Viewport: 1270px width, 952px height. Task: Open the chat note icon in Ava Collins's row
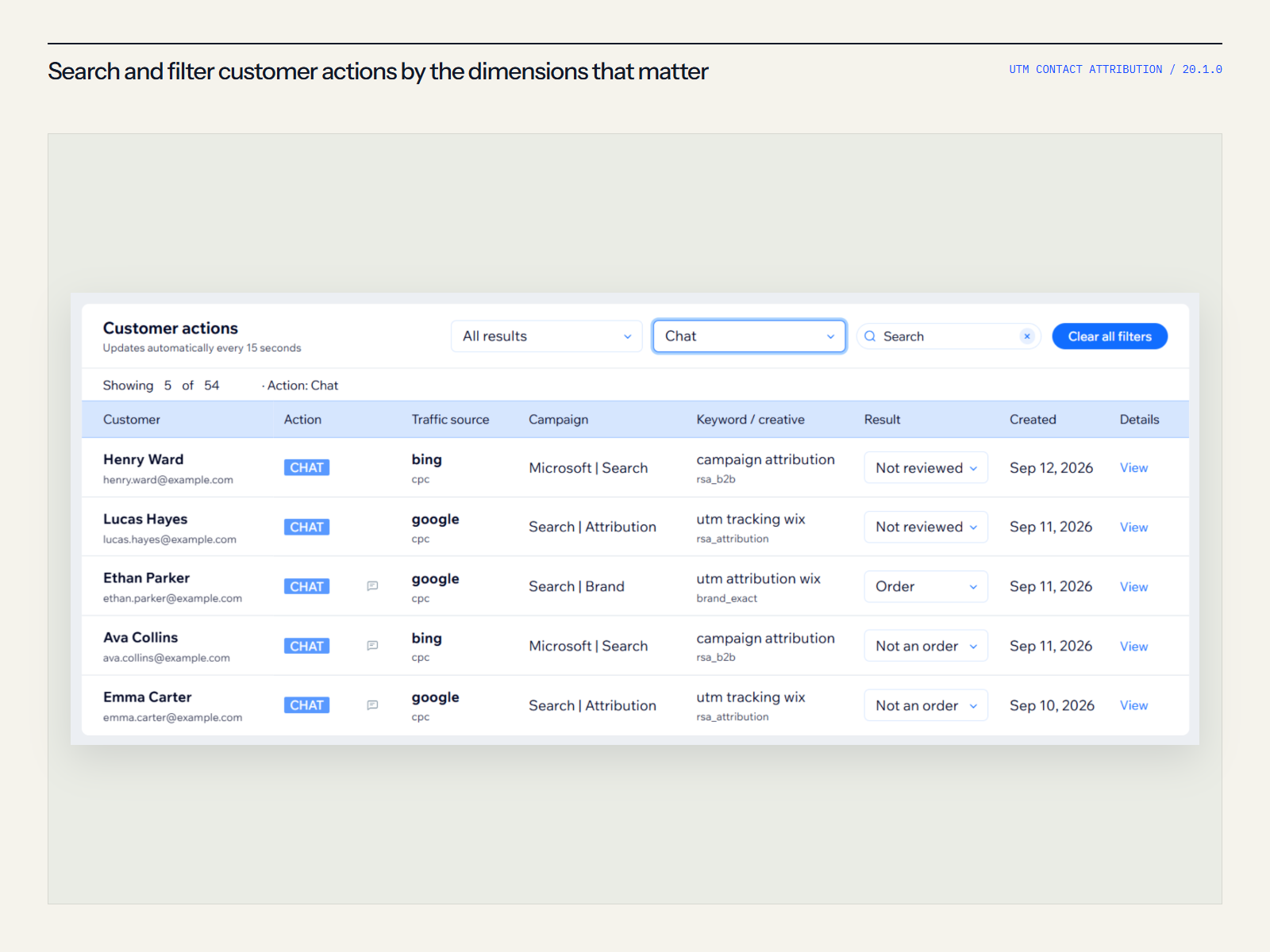pyautogui.click(x=372, y=646)
